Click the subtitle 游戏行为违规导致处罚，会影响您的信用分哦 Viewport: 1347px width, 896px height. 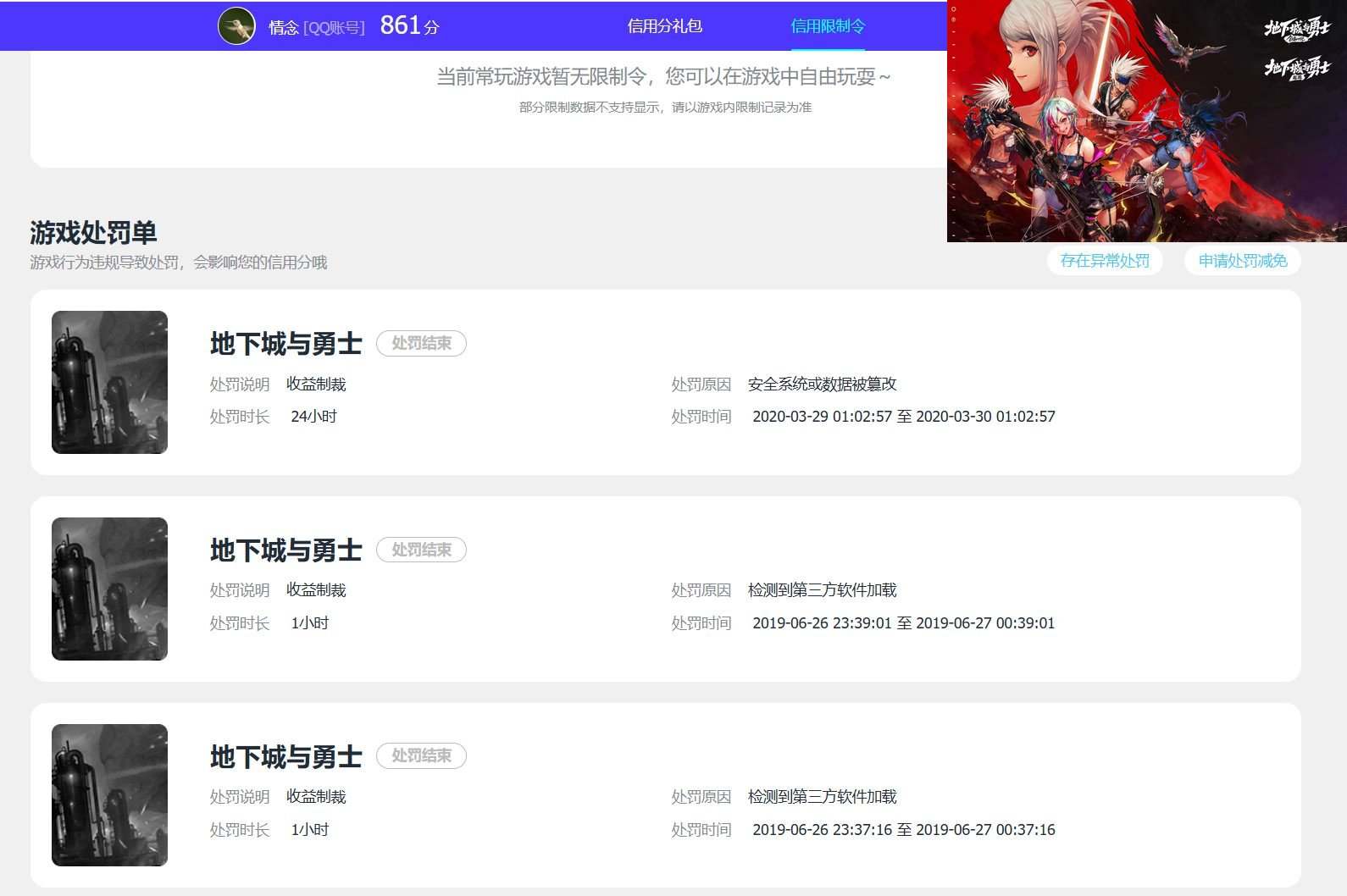pyautogui.click(x=178, y=263)
